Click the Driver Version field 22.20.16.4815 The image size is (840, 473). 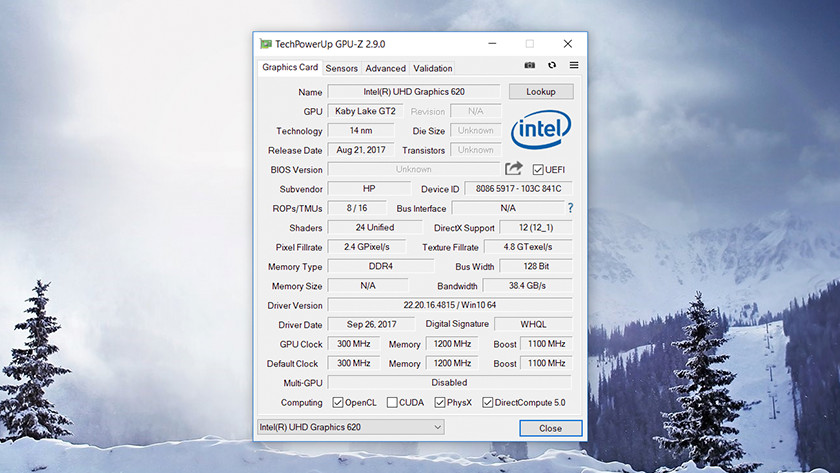click(x=450, y=305)
